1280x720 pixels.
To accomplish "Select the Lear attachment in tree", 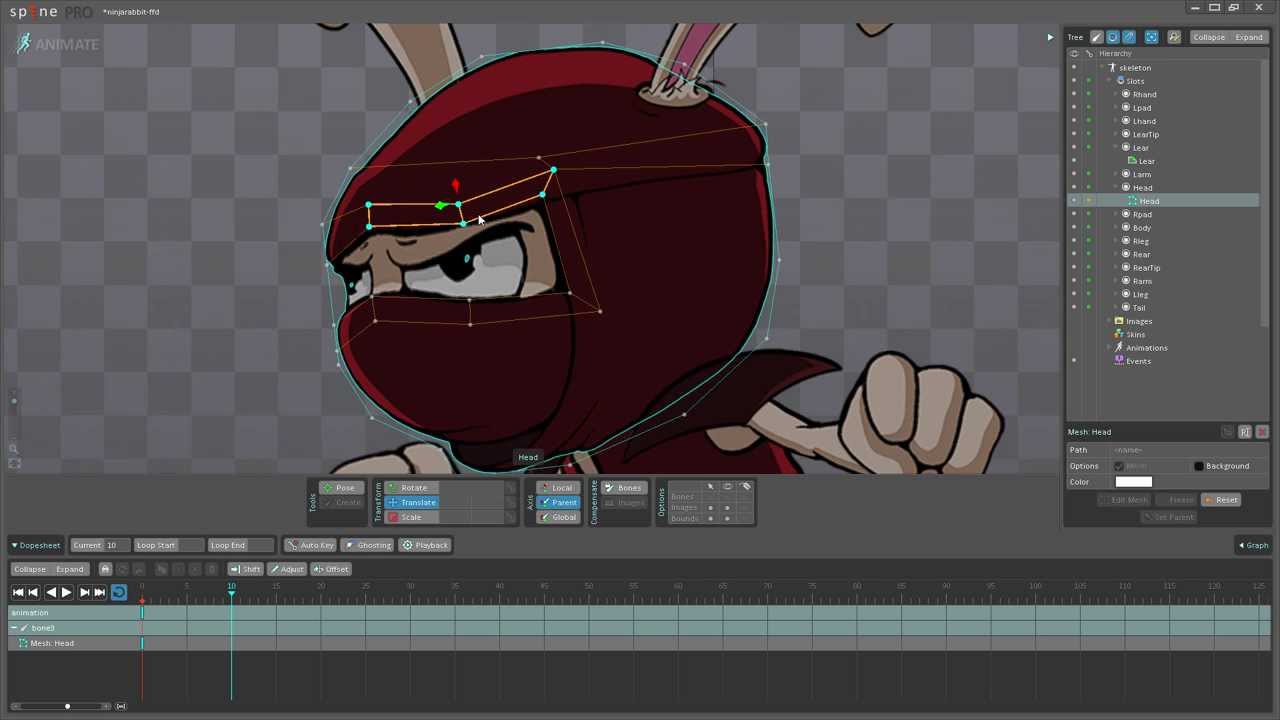I will [x=1146, y=161].
